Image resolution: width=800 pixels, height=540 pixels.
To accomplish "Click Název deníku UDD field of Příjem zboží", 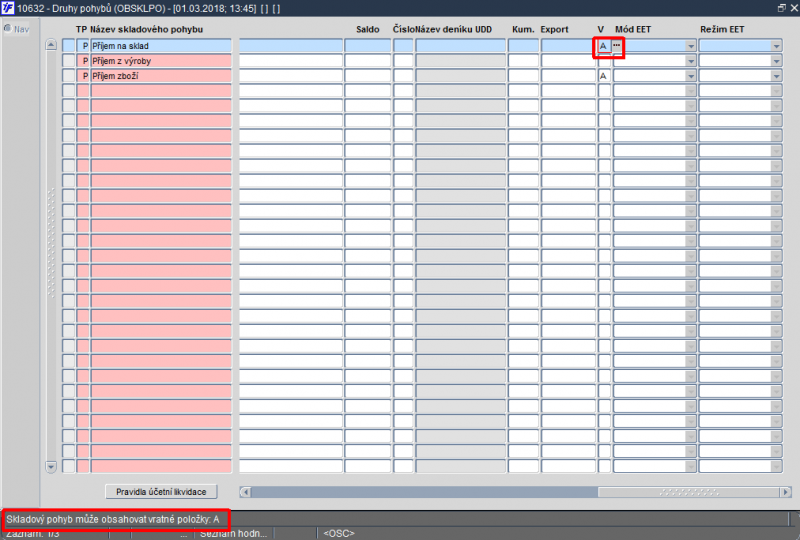I will point(461,76).
